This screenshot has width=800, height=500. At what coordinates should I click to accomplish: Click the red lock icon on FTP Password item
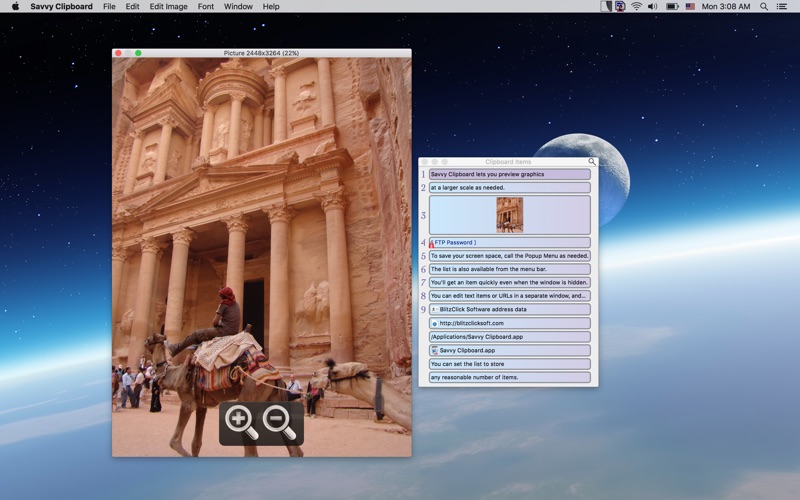coord(432,244)
